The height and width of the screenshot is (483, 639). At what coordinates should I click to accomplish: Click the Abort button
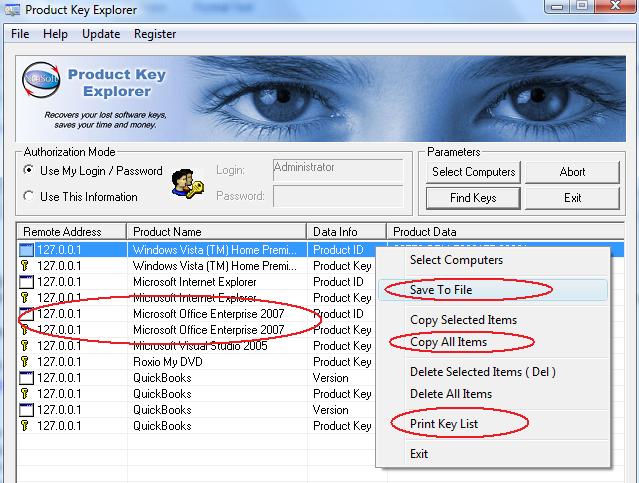pyautogui.click(x=573, y=172)
